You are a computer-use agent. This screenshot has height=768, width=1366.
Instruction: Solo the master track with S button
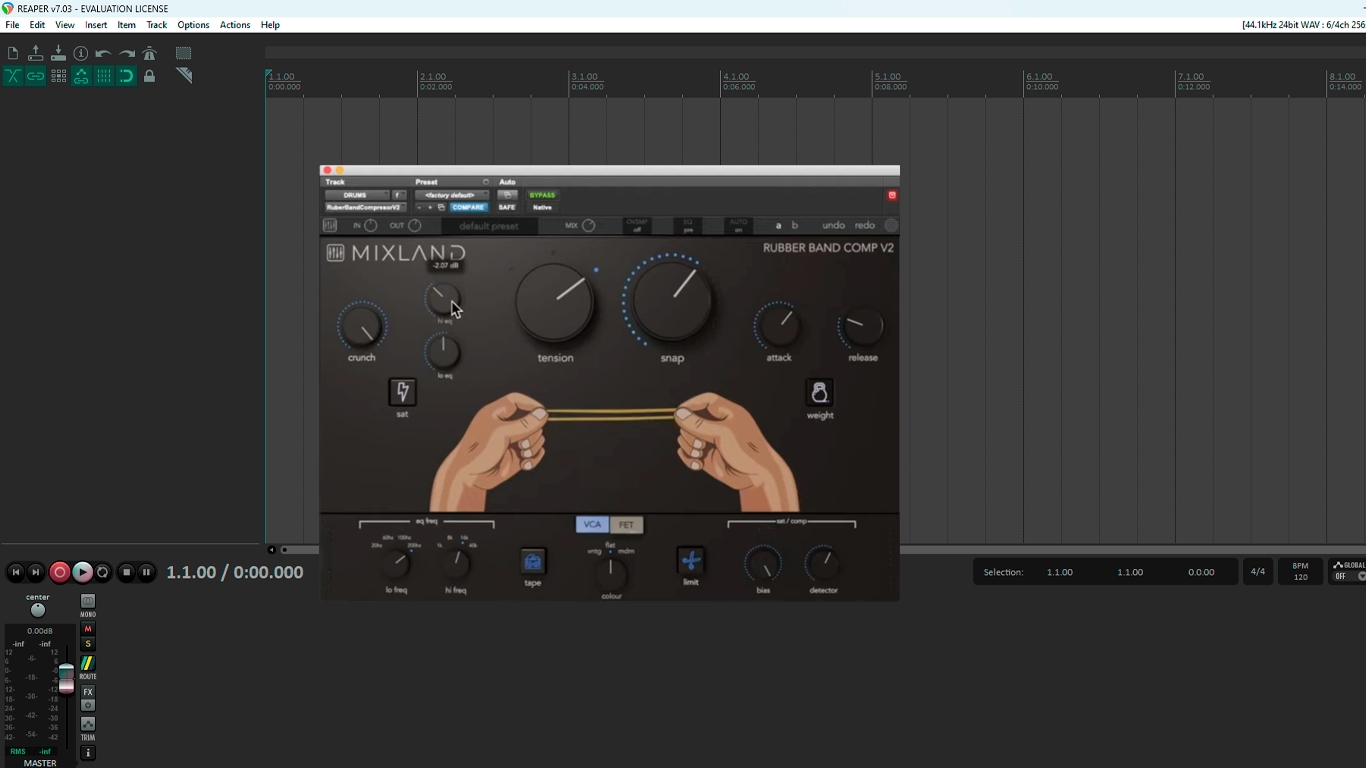click(88, 644)
